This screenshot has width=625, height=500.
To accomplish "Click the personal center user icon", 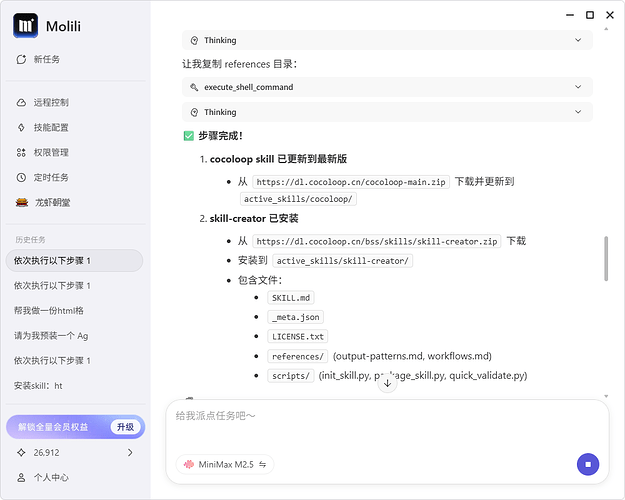I will pos(21,477).
